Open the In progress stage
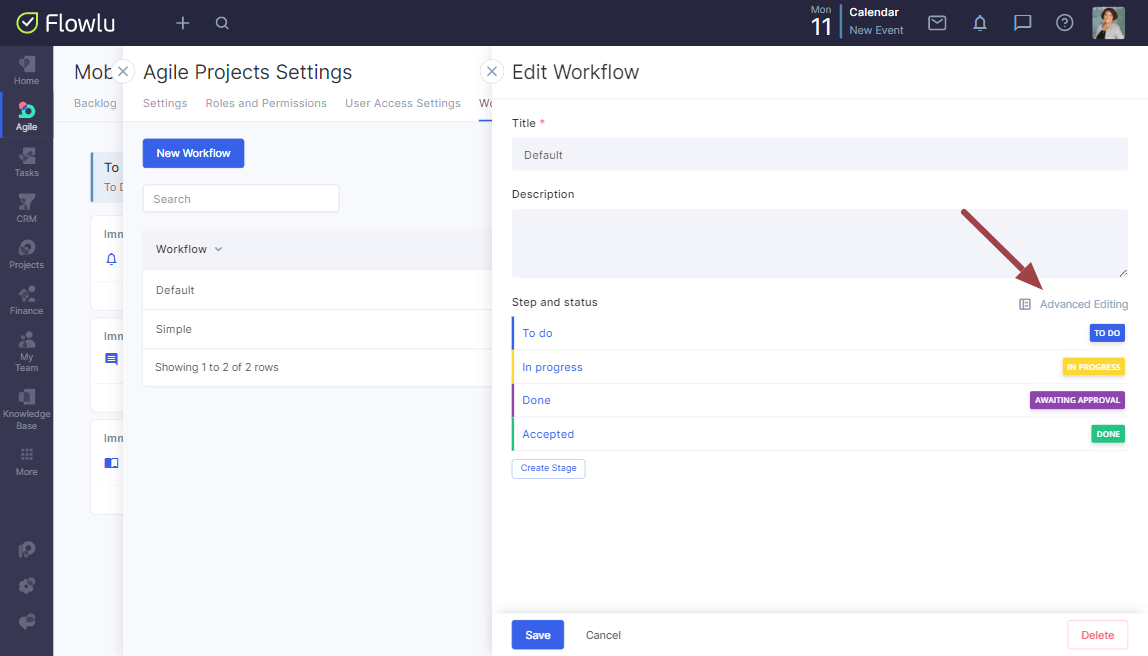 552,367
